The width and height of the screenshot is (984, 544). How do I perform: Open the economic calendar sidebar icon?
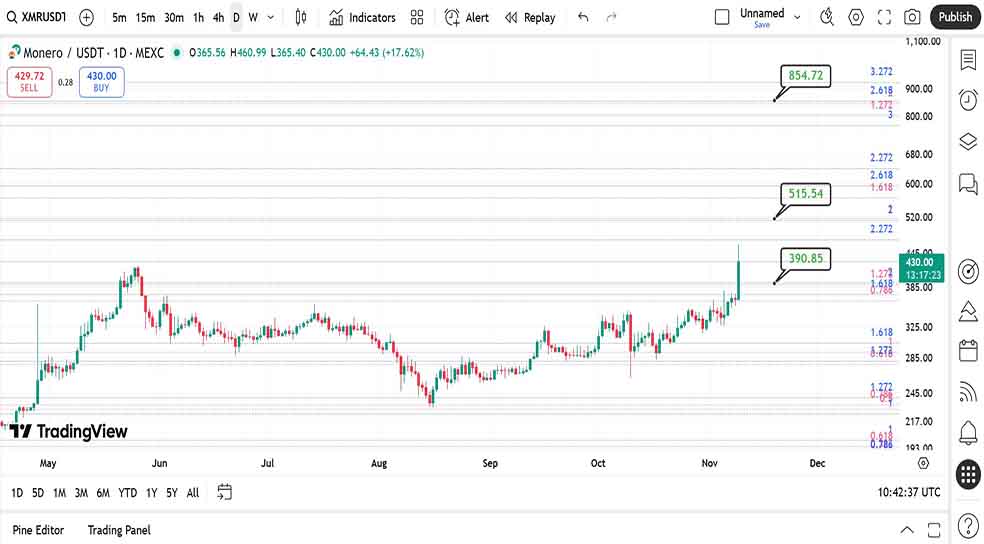[x=967, y=350]
